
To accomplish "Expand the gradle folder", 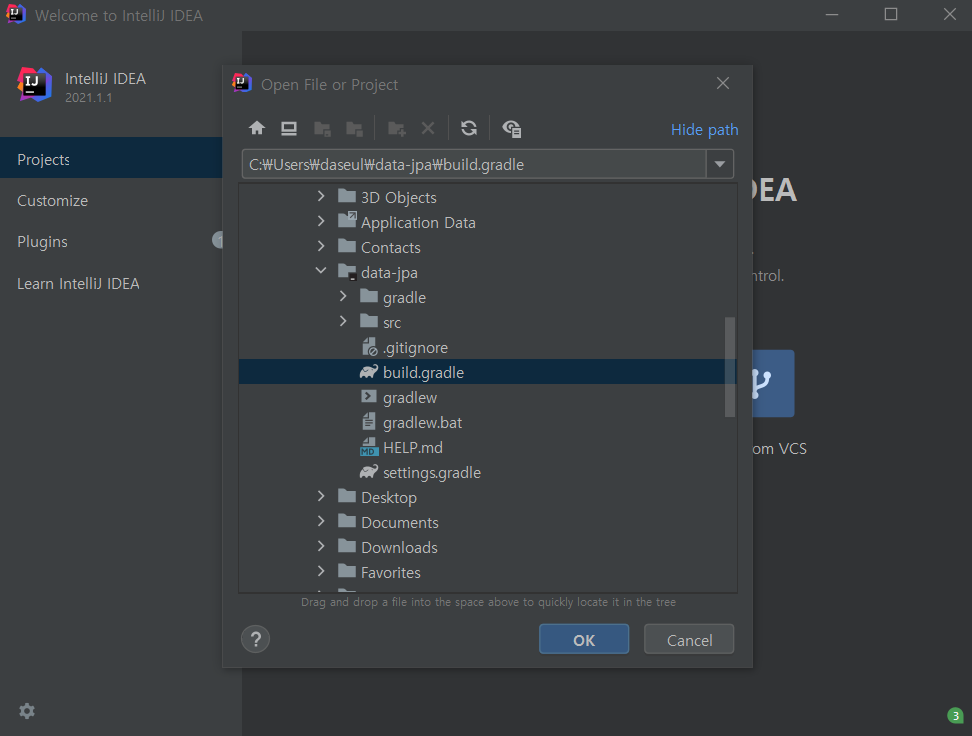I will [343, 296].
